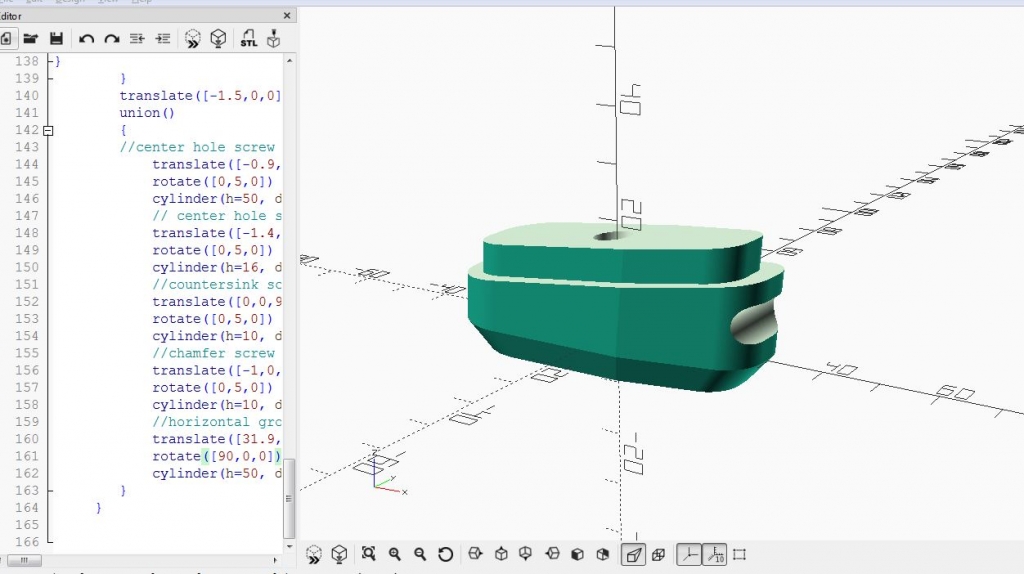Toggle Show Axes
The height and width of the screenshot is (574, 1024).
[689, 554]
